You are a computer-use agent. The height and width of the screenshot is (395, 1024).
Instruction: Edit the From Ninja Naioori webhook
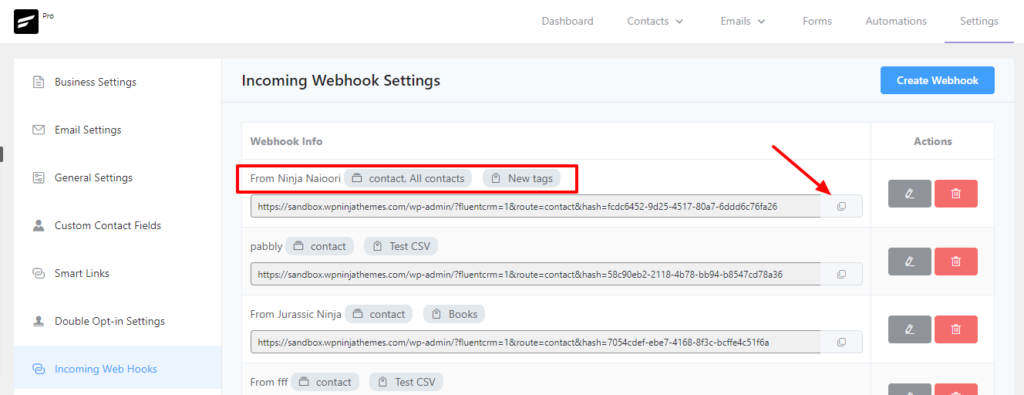click(x=910, y=194)
